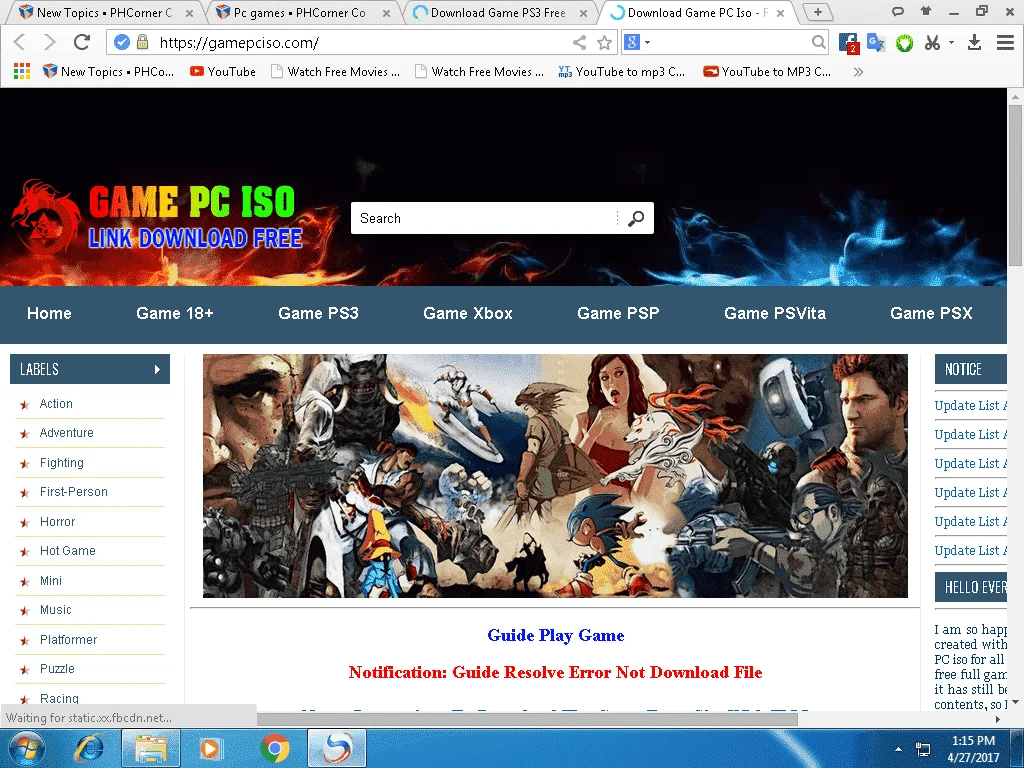Open a new browser tab
The width and height of the screenshot is (1024, 768).
click(x=817, y=12)
